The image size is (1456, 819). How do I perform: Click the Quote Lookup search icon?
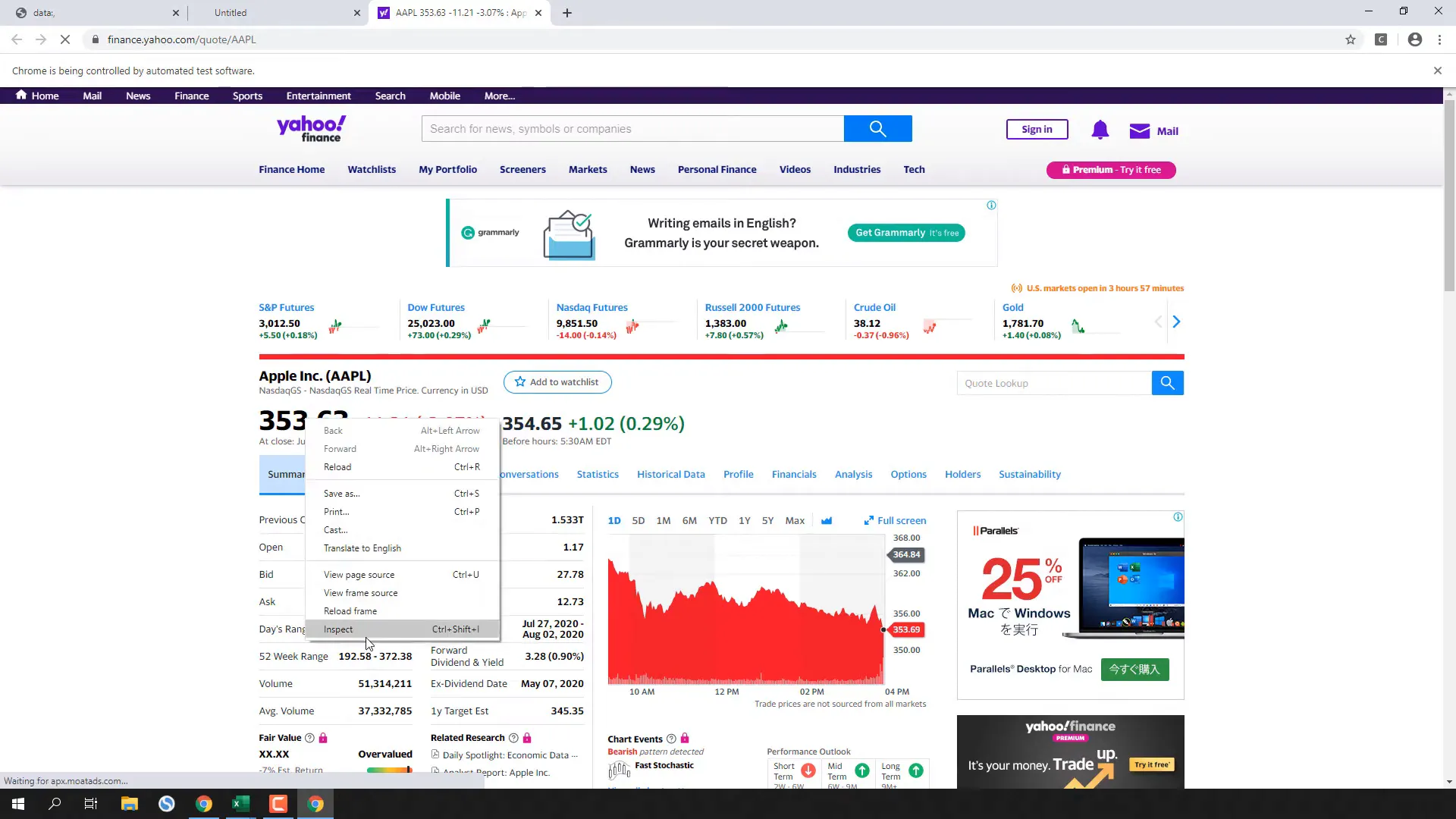[1167, 383]
